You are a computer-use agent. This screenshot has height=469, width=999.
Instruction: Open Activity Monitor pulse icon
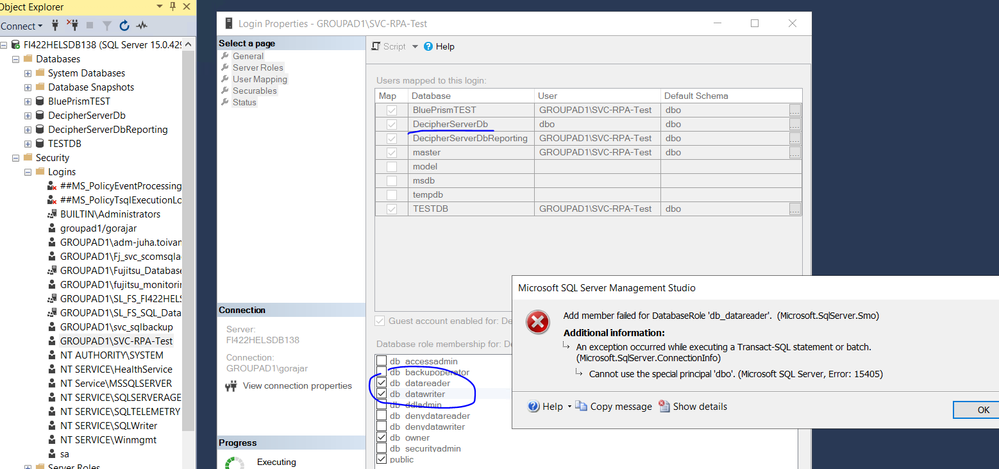(141, 26)
